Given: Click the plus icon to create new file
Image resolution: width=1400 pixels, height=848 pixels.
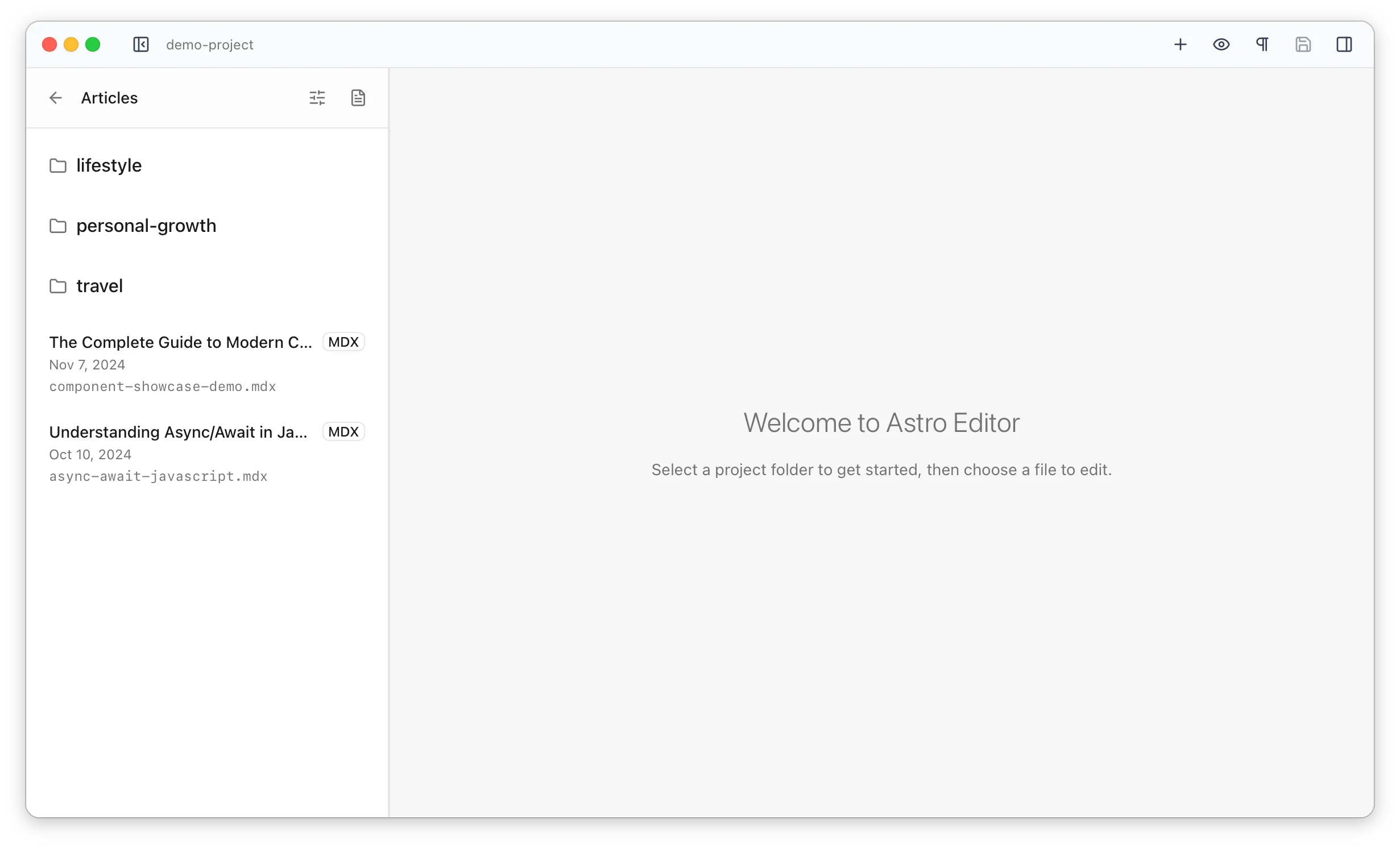Looking at the screenshot, I should click(x=1181, y=44).
